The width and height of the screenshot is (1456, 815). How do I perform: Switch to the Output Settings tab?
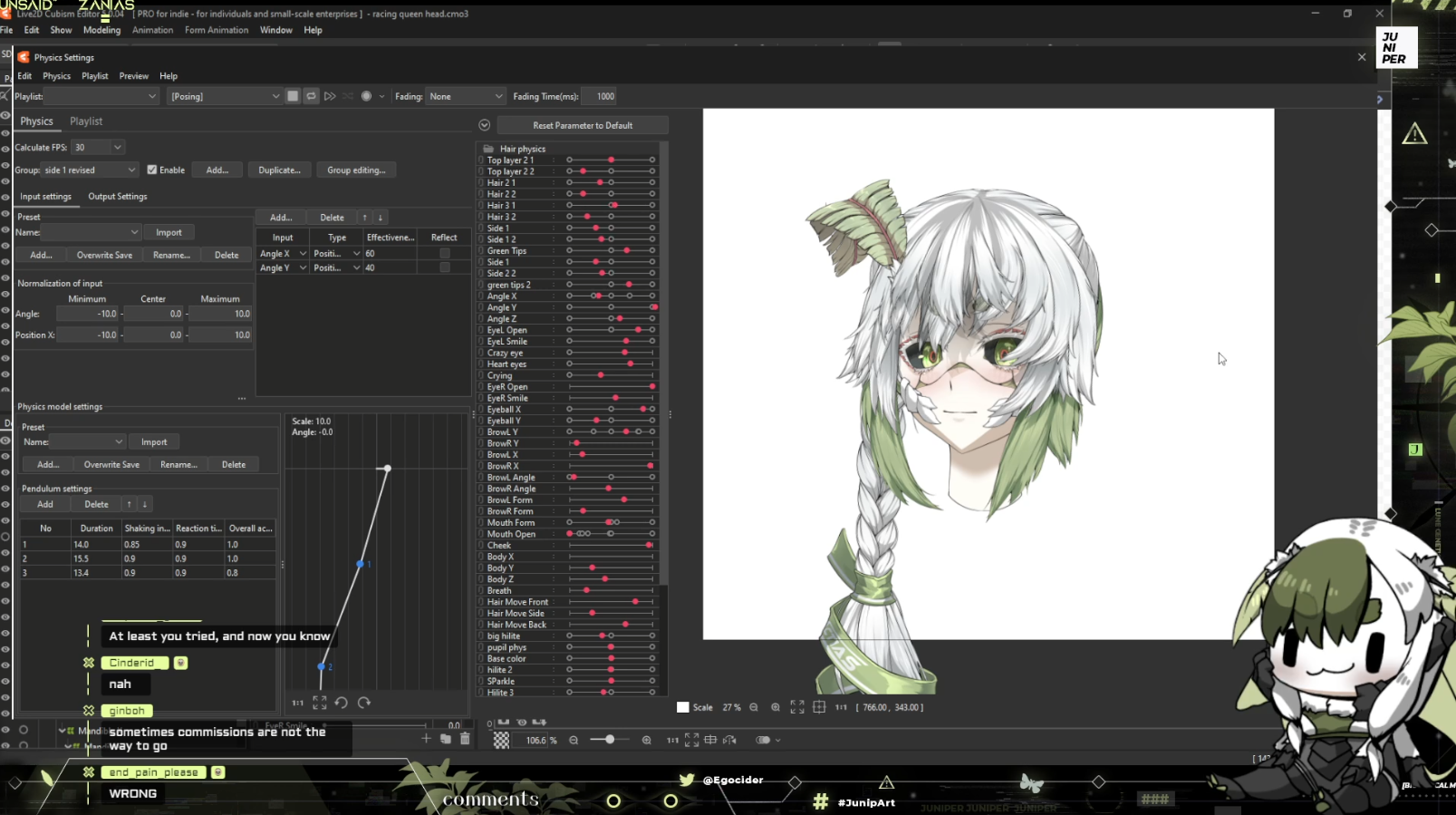(118, 196)
